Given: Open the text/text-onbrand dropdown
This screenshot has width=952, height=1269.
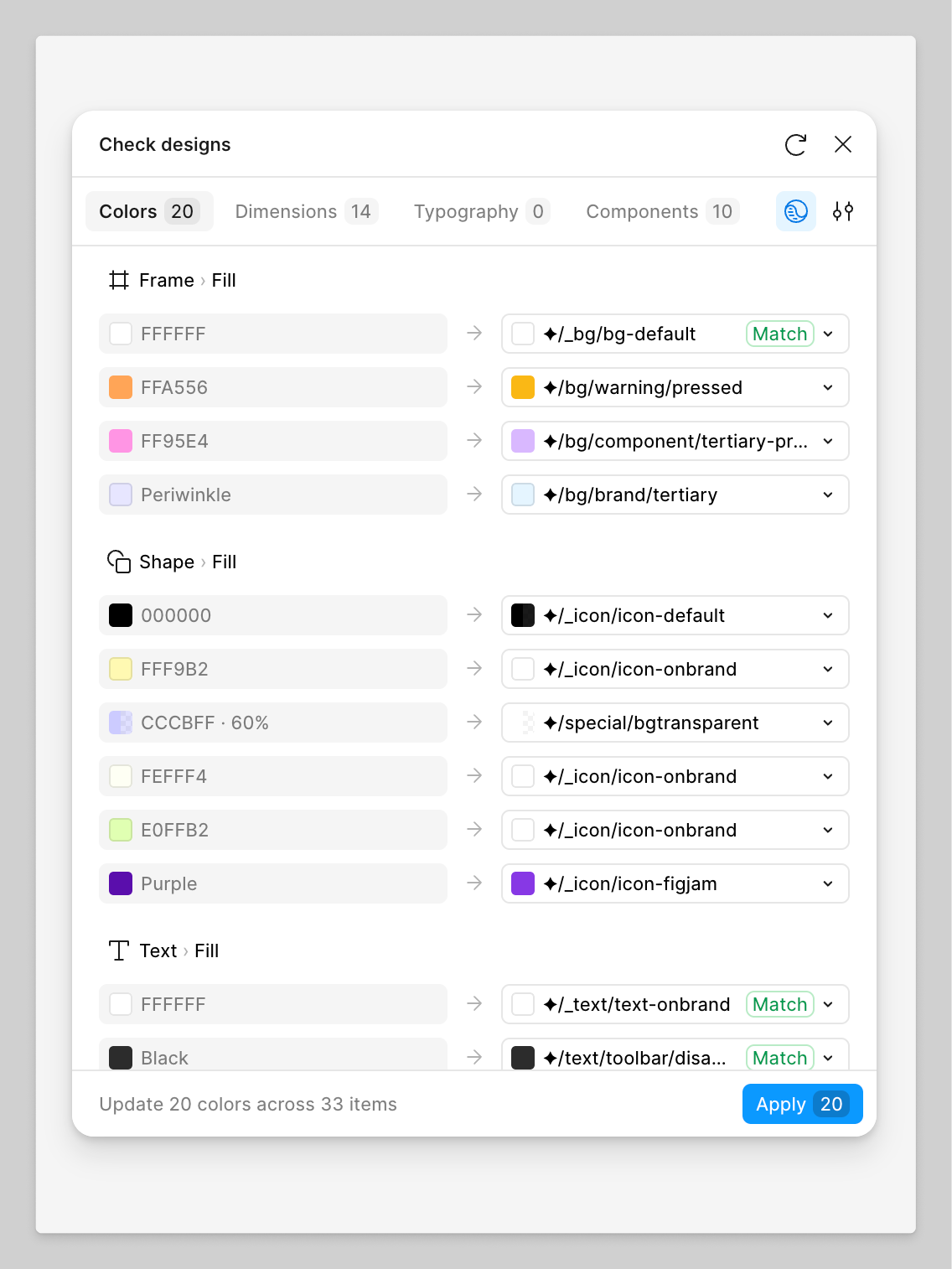Looking at the screenshot, I should 675,1004.
